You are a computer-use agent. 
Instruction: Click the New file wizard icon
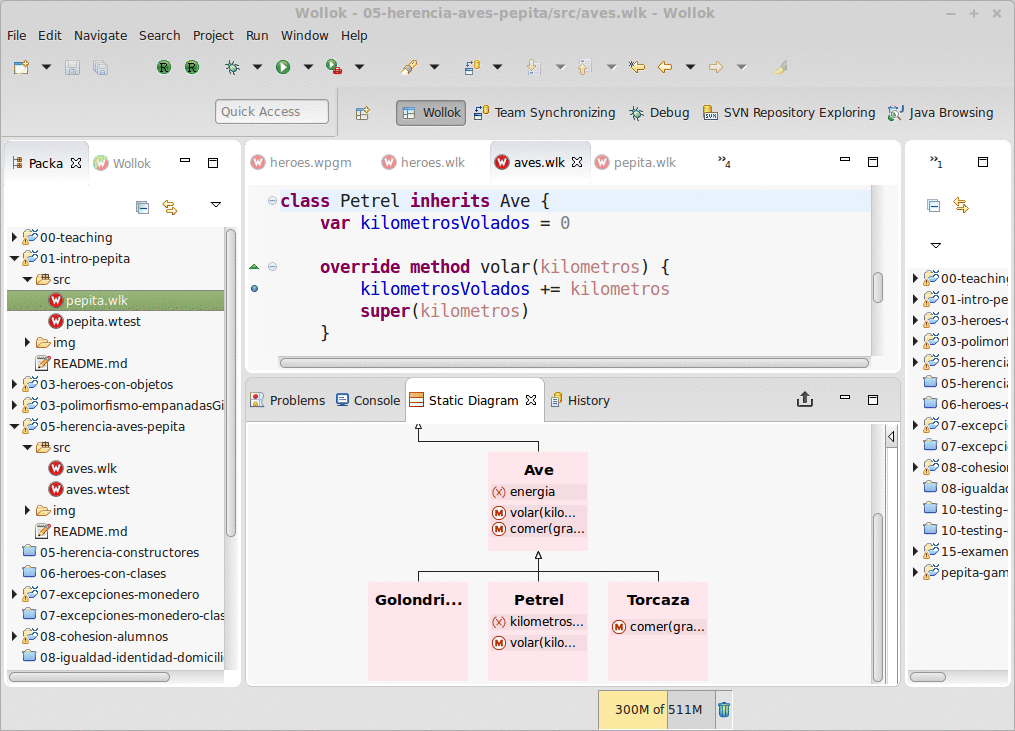21,67
